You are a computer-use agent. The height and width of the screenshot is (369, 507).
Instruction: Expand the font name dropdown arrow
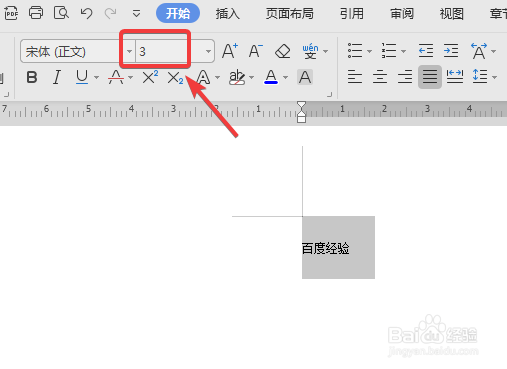129,51
